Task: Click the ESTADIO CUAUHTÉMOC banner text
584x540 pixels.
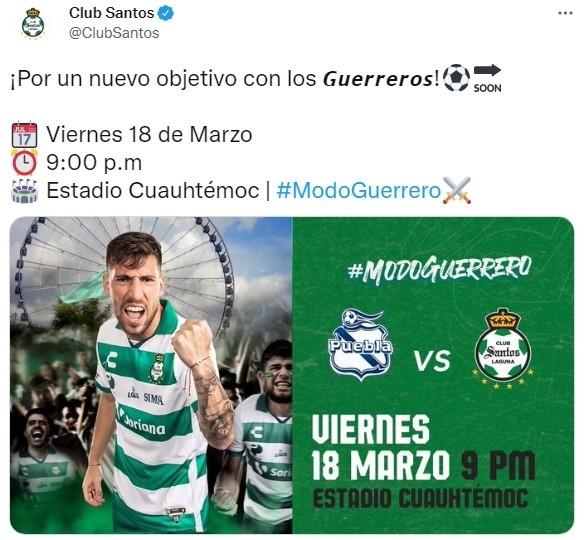Action: click(x=420, y=498)
